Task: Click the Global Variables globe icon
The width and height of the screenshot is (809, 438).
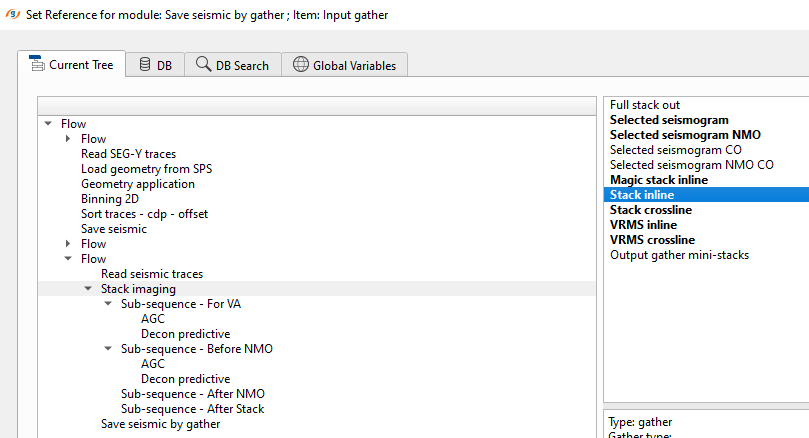Action: click(300, 65)
